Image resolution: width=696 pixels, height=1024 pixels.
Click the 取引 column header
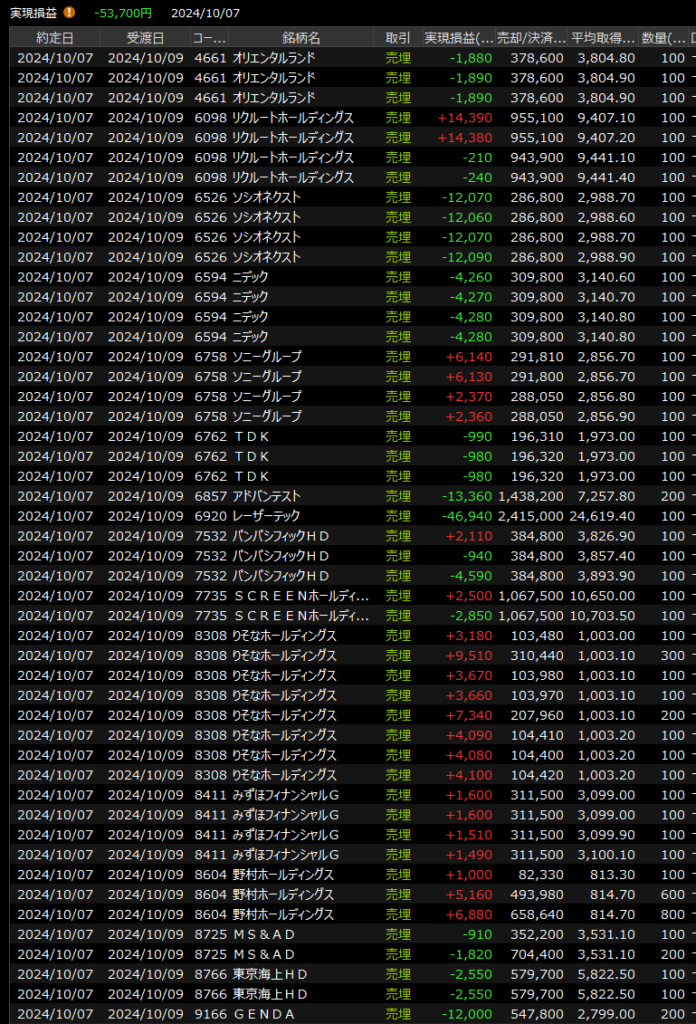pos(398,37)
